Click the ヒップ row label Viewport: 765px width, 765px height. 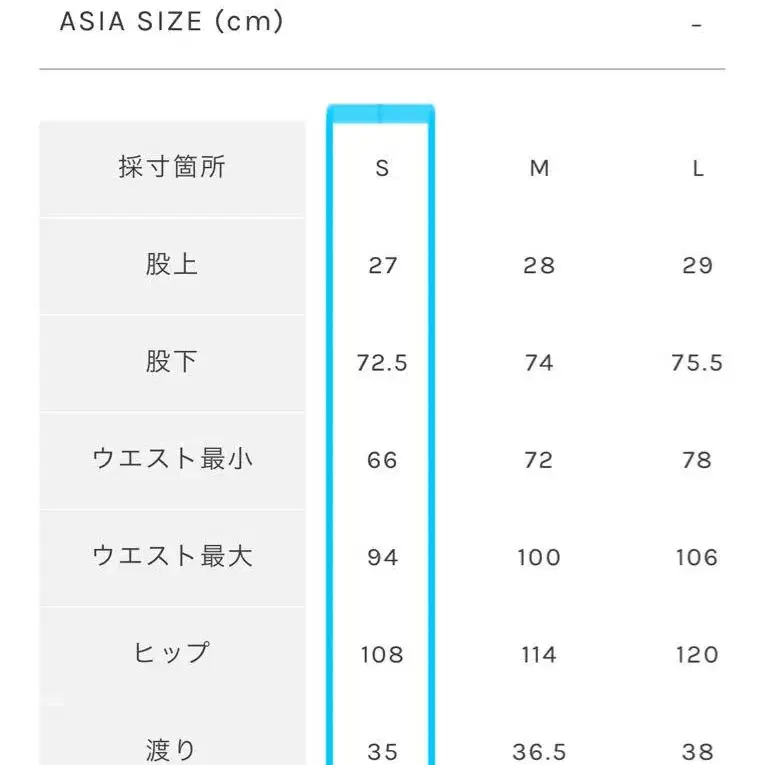(172, 654)
